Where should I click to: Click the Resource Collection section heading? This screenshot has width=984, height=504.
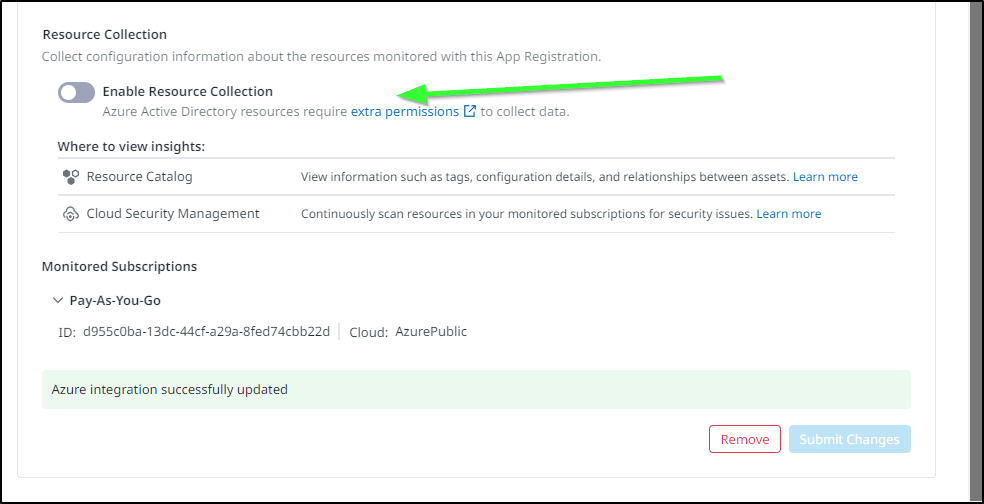[104, 35]
